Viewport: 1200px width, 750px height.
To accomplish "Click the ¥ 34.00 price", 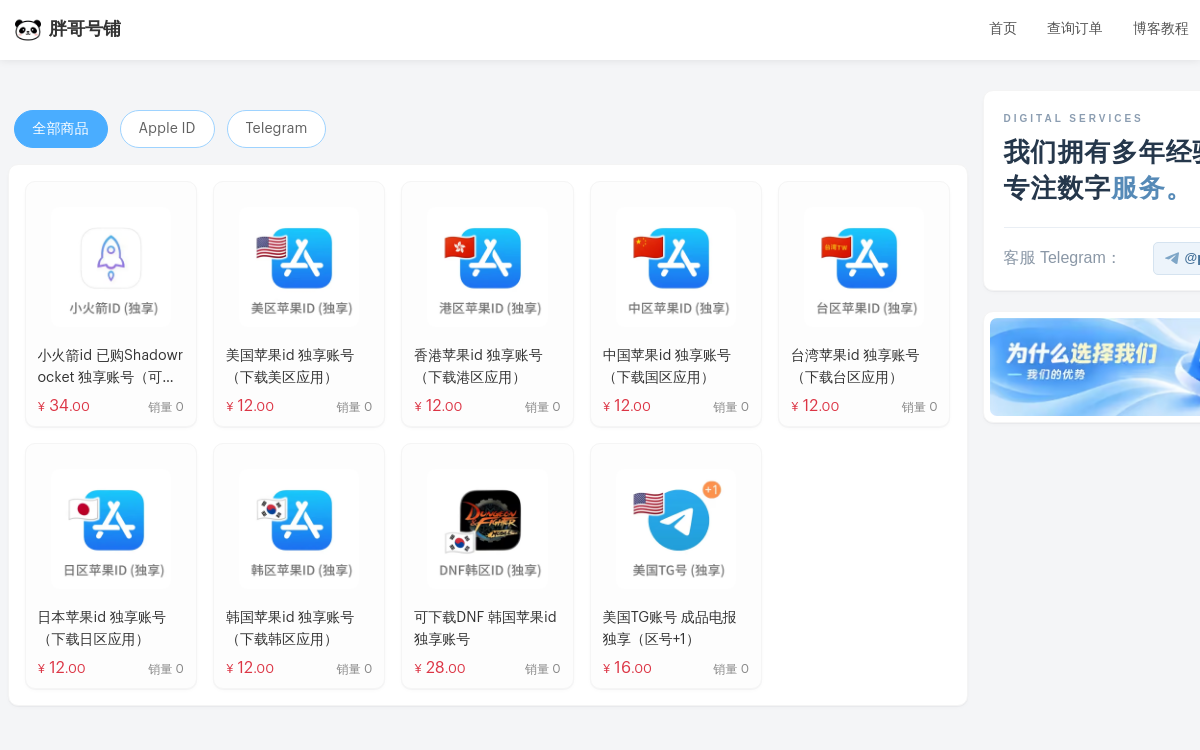I will [64, 406].
